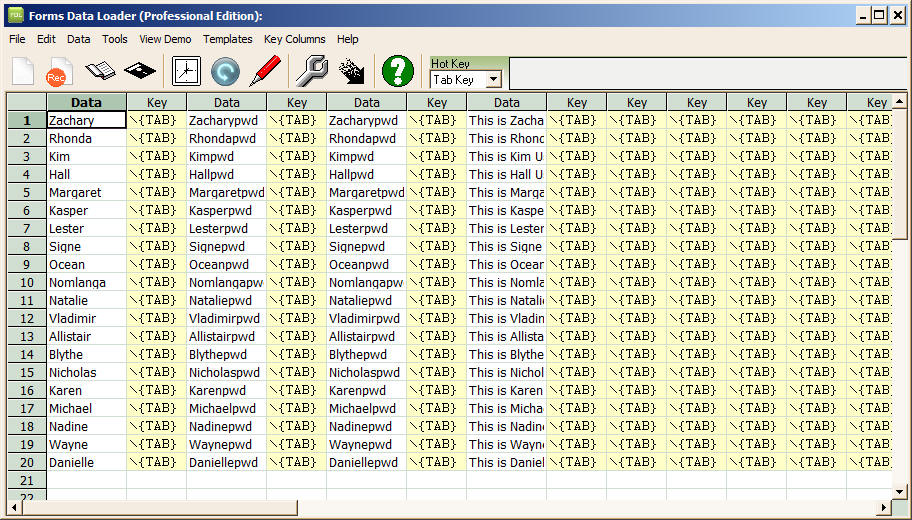Select the cell containing Kasper
Image resolution: width=912 pixels, height=520 pixels.
pyautogui.click(x=86, y=211)
